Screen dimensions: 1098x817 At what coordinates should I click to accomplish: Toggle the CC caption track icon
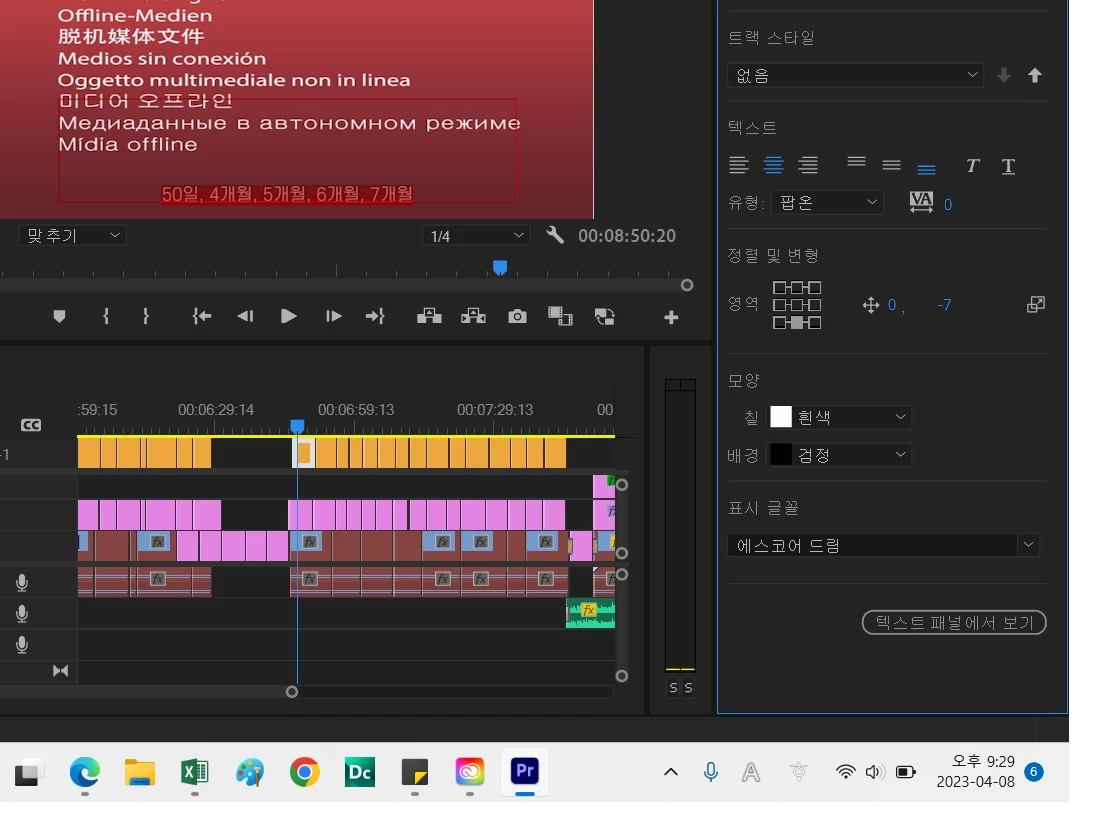click(x=31, y=425)
